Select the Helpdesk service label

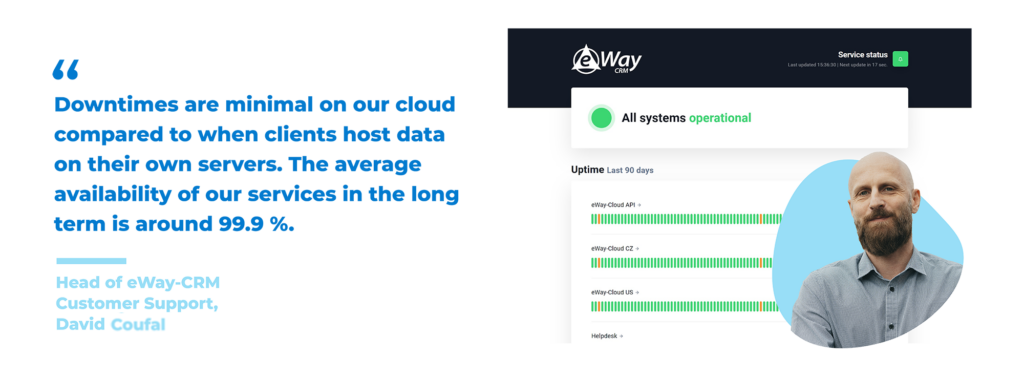click(x=605, y=336)
